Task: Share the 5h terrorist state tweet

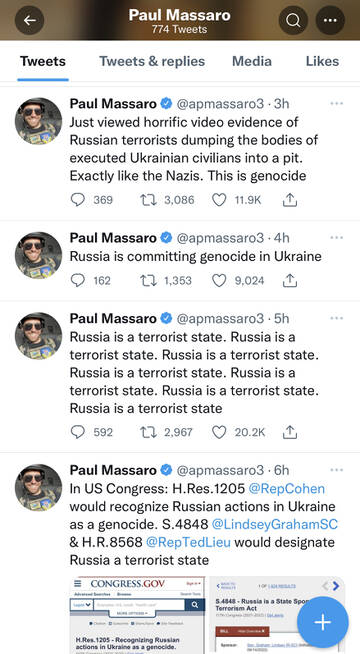Action: (x=290, y=432)
